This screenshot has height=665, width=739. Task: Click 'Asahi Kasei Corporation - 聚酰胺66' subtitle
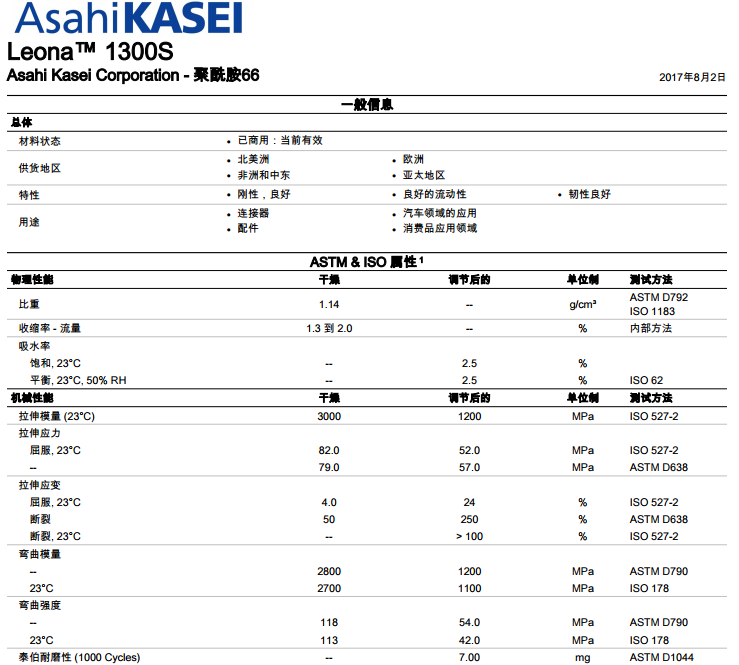pyautogui.click(x=133, y=75)
